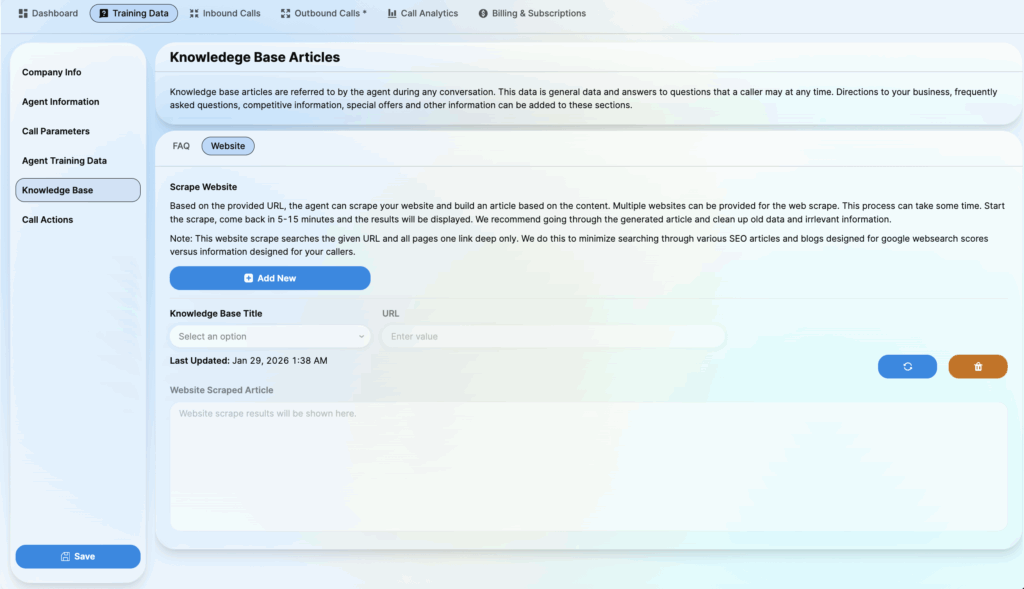Switch to the FAQ tab

pos(181,146)
